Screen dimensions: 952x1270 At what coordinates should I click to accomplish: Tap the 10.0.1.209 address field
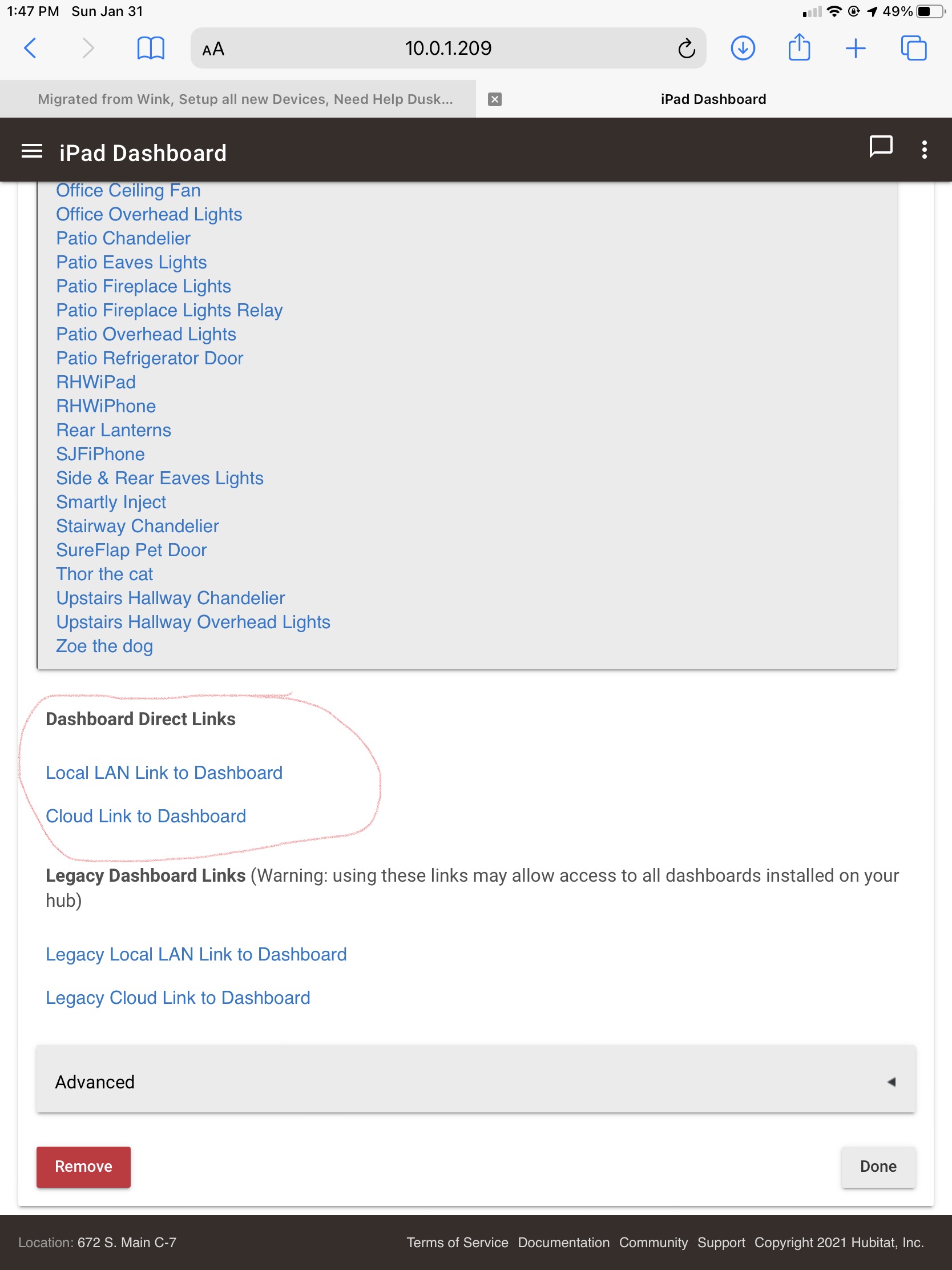pyautogui.click(x=448, y=48)
